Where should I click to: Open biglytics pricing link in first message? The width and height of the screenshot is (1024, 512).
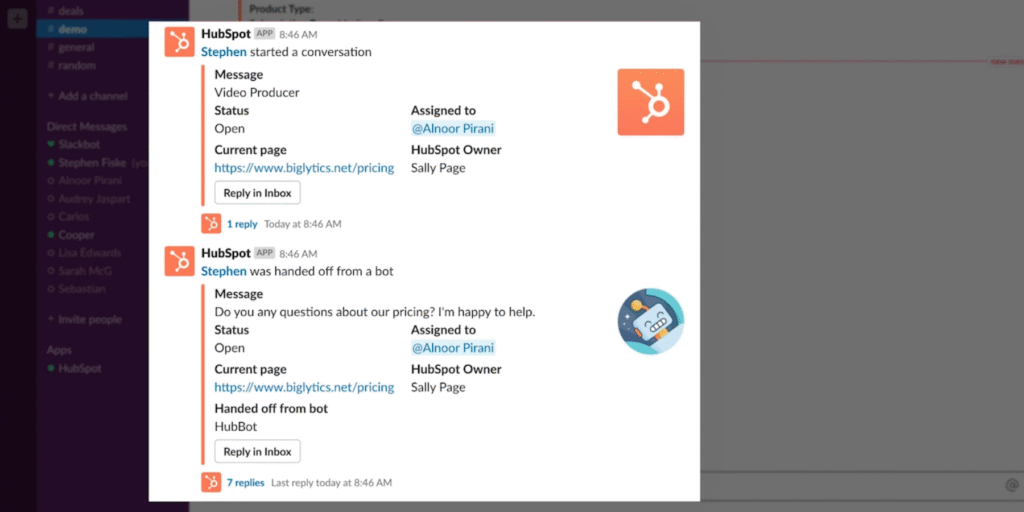(304, 168)
